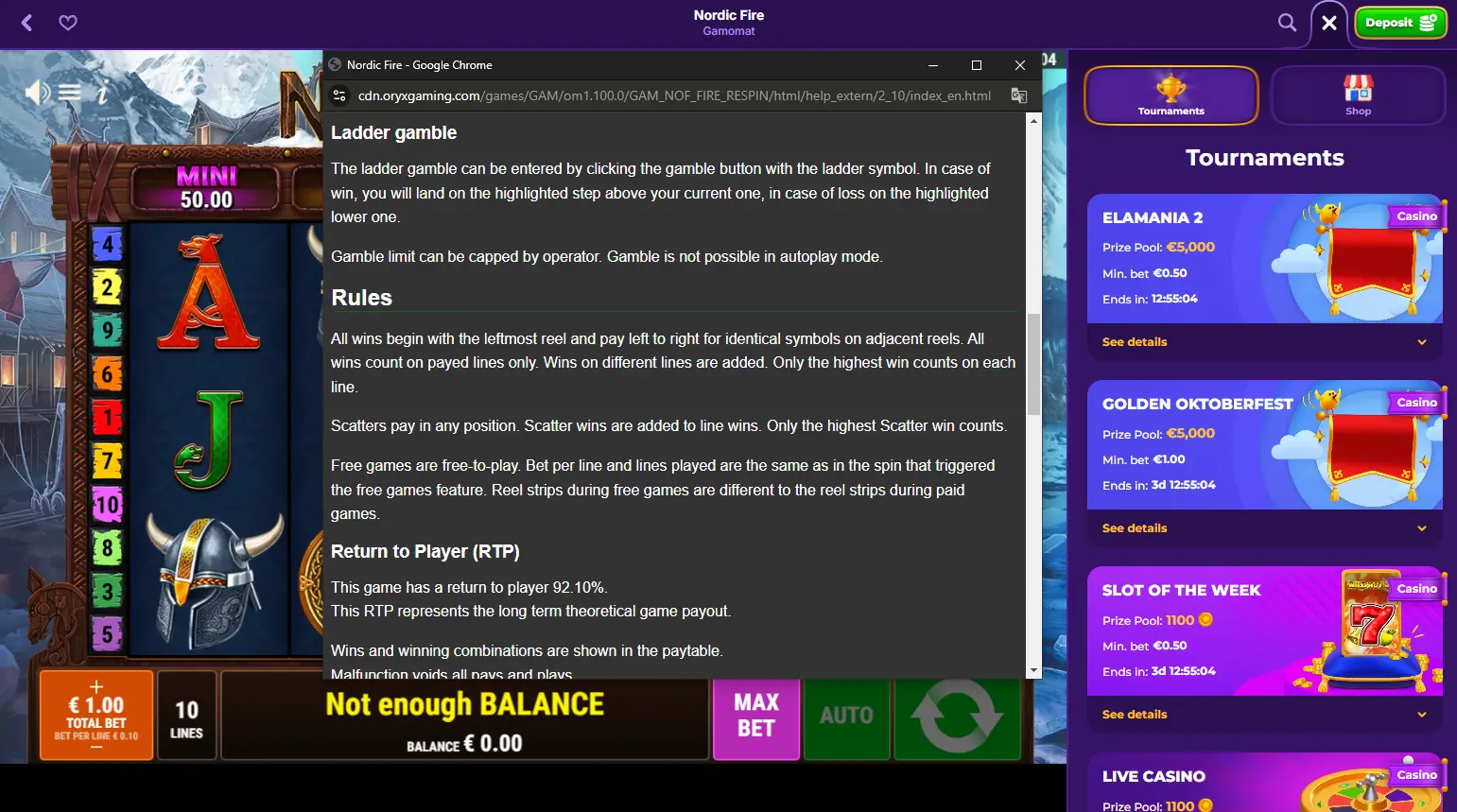The image size is (1457, 812).
Task: Open the search magnifier icon
Action: coord(1287,23)
